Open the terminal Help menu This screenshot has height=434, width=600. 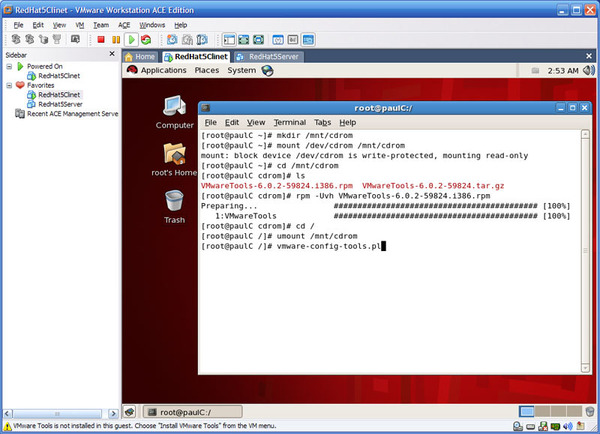tap(347, 122)
